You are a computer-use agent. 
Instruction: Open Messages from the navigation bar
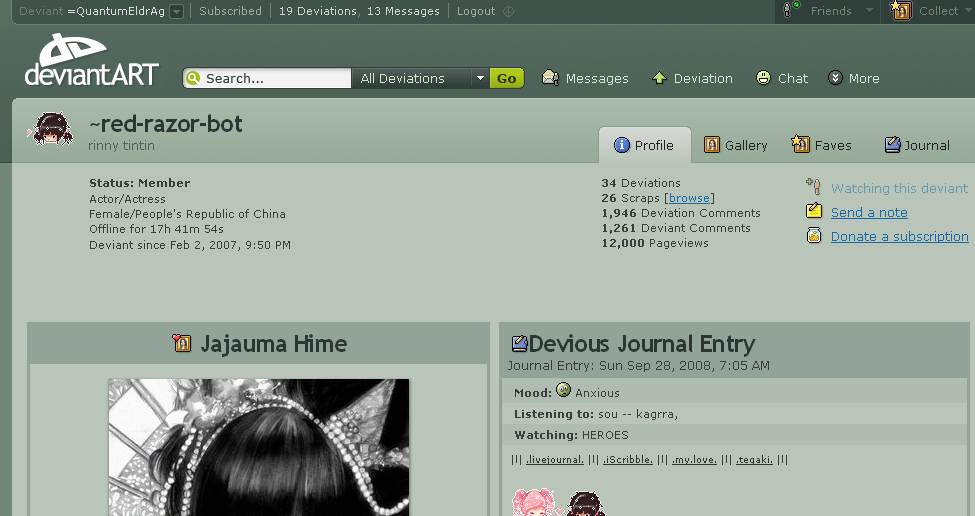(585, 78)
